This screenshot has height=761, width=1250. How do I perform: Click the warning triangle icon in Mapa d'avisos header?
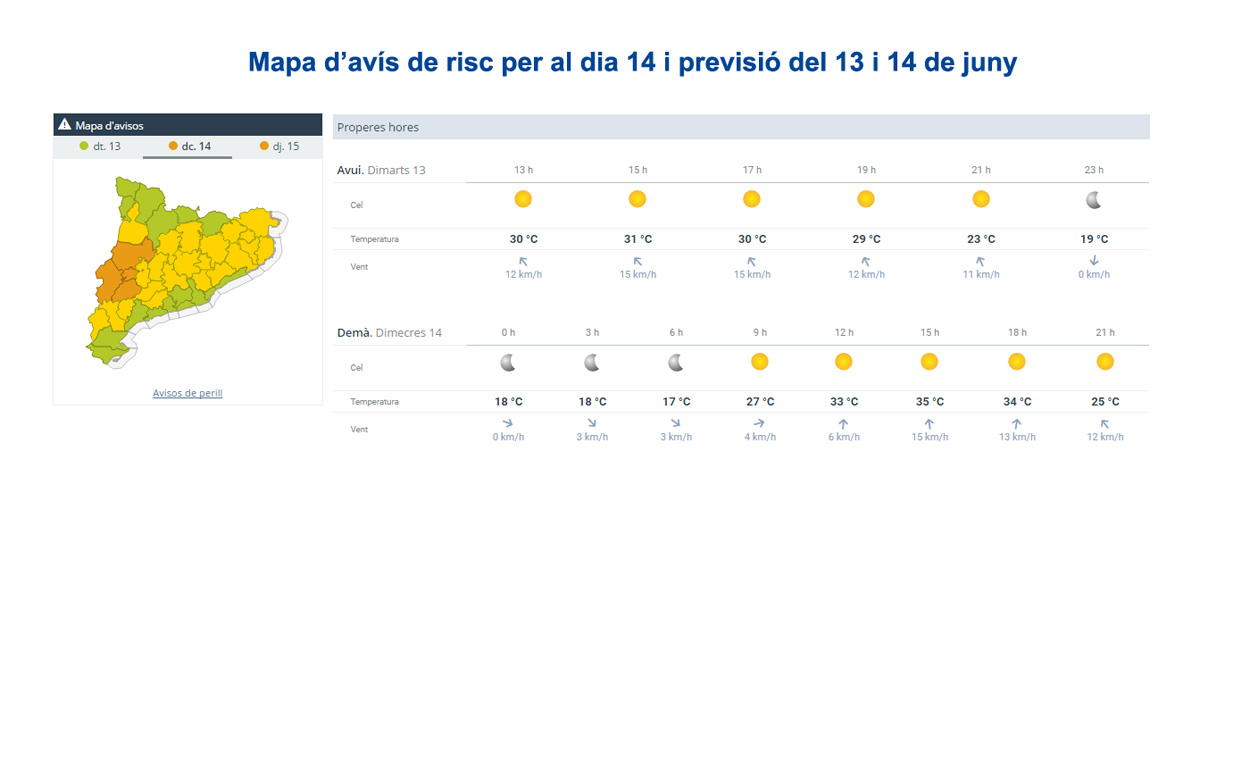click(65, 125)
